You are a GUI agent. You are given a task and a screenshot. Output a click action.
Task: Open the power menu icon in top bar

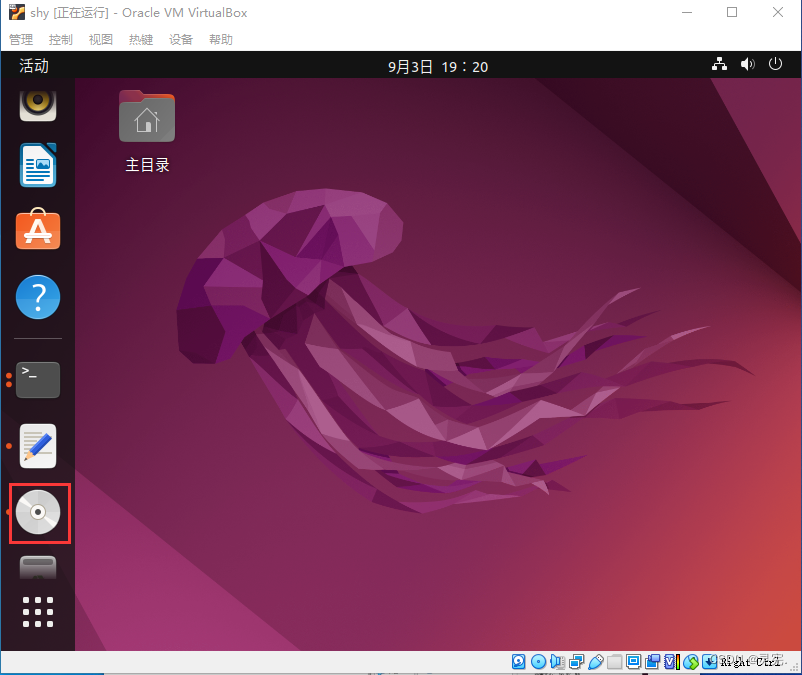click(775, 64)
